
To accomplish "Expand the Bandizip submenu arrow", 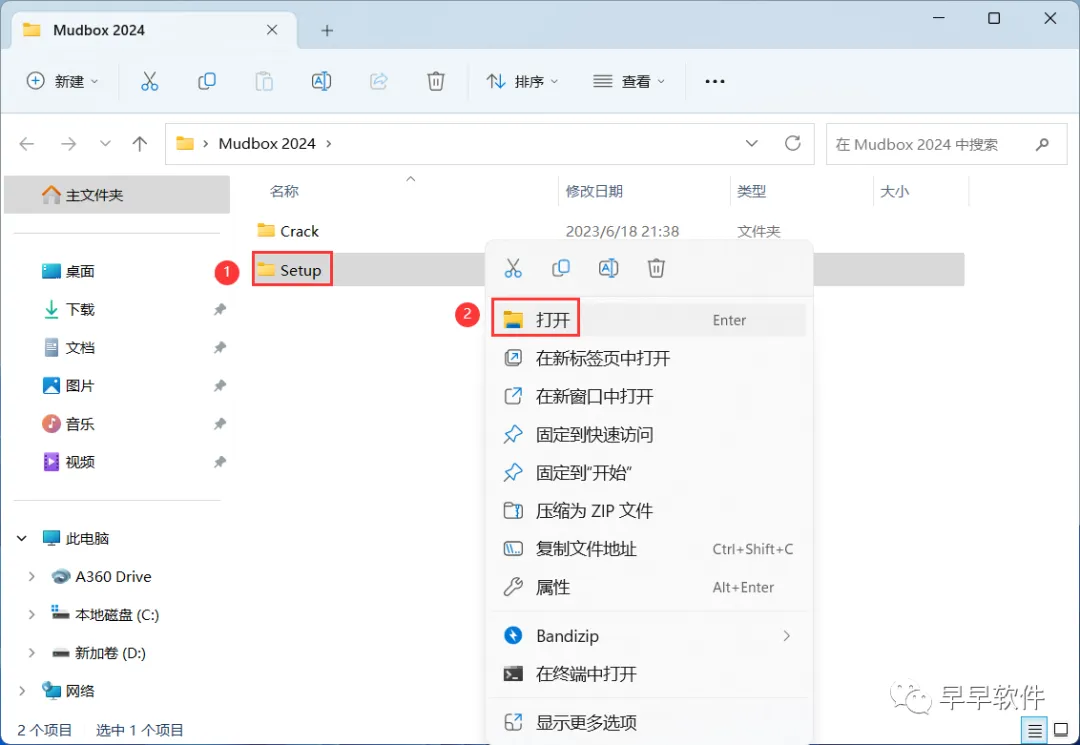I will point(787,636).
